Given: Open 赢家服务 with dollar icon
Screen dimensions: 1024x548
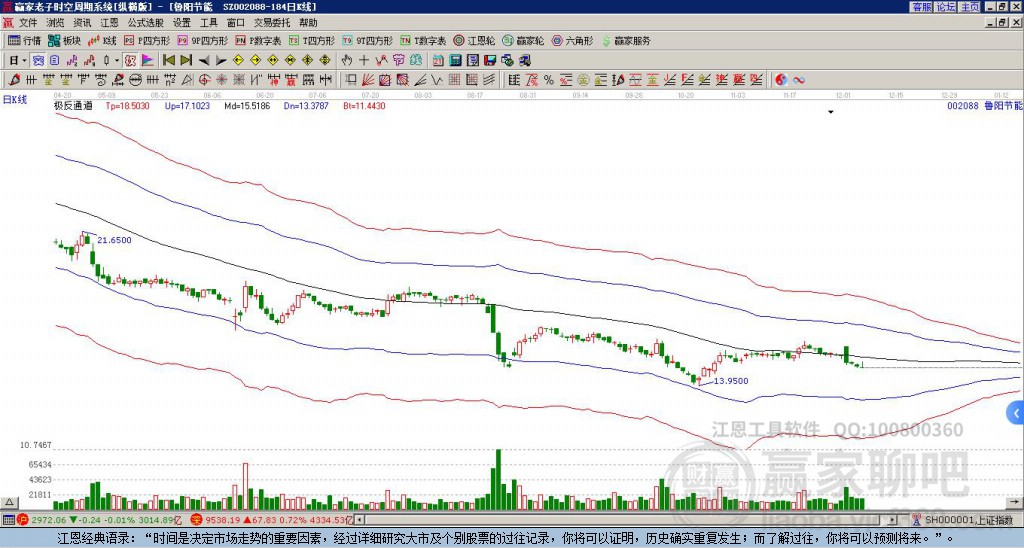Looking at the screenshot, I should 626,40.
